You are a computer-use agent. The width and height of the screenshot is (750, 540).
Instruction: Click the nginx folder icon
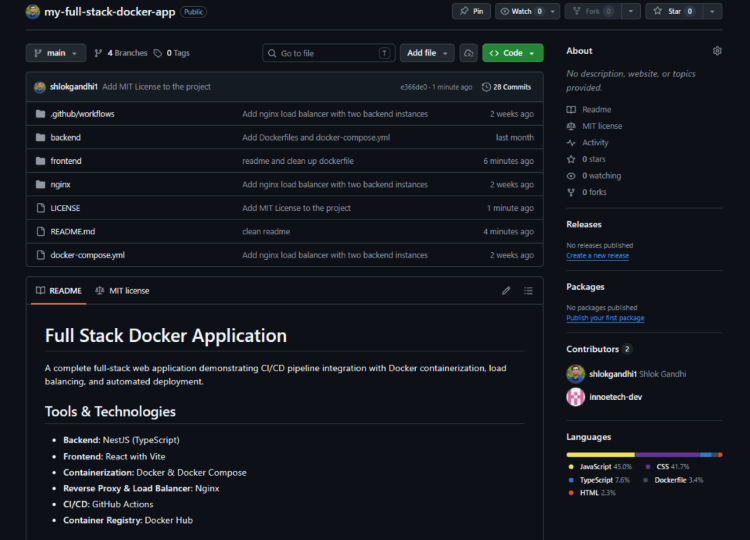41,184
